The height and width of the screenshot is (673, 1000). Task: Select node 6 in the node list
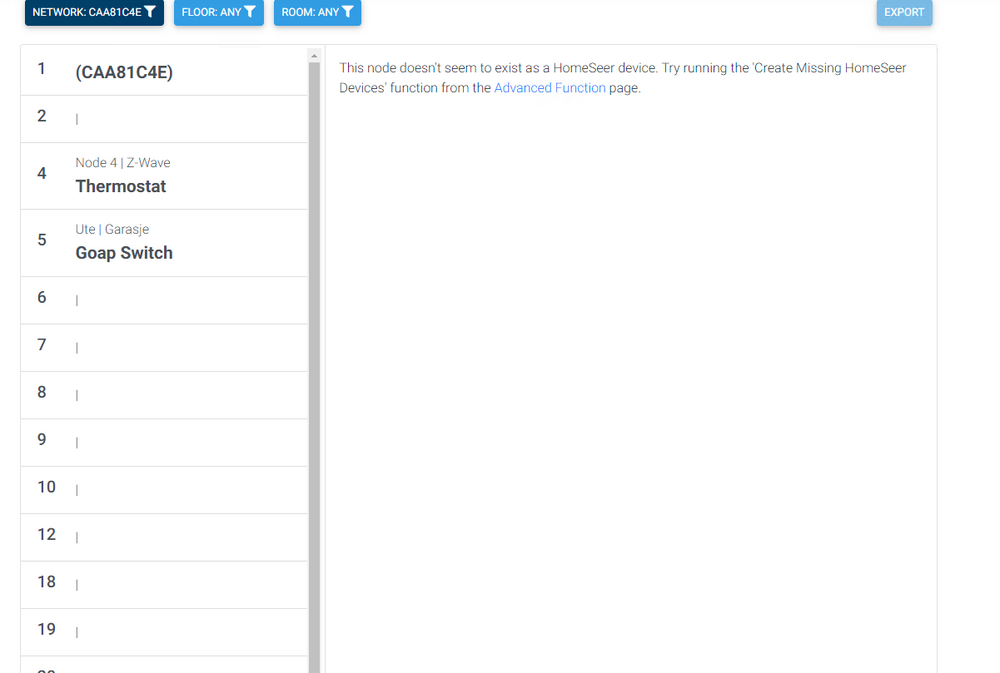pos(164,299)
